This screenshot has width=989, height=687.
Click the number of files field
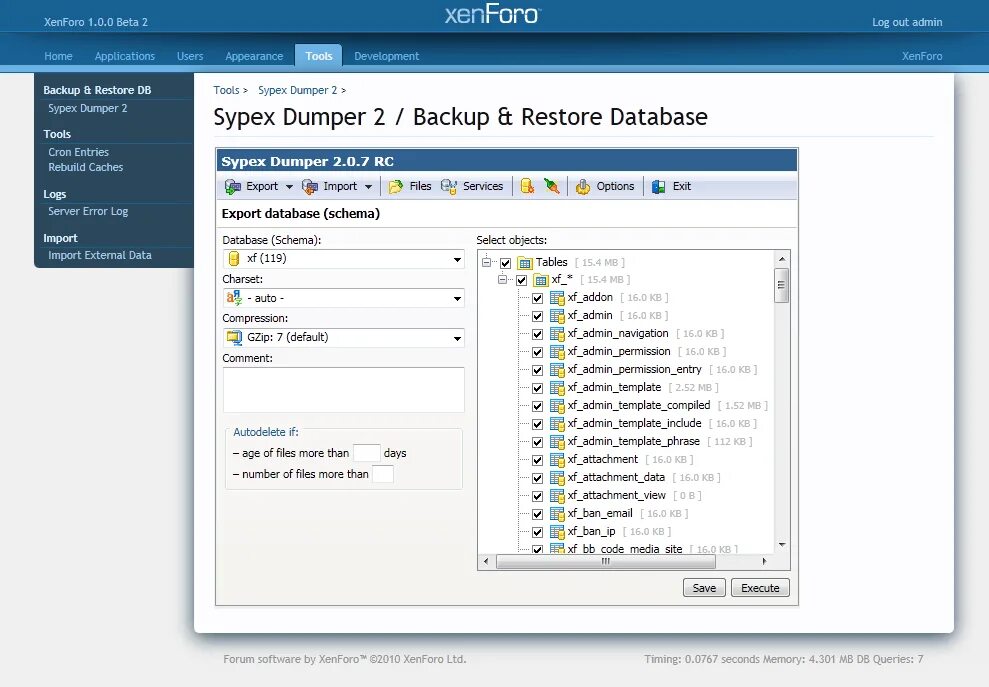(x=383, y=474)
